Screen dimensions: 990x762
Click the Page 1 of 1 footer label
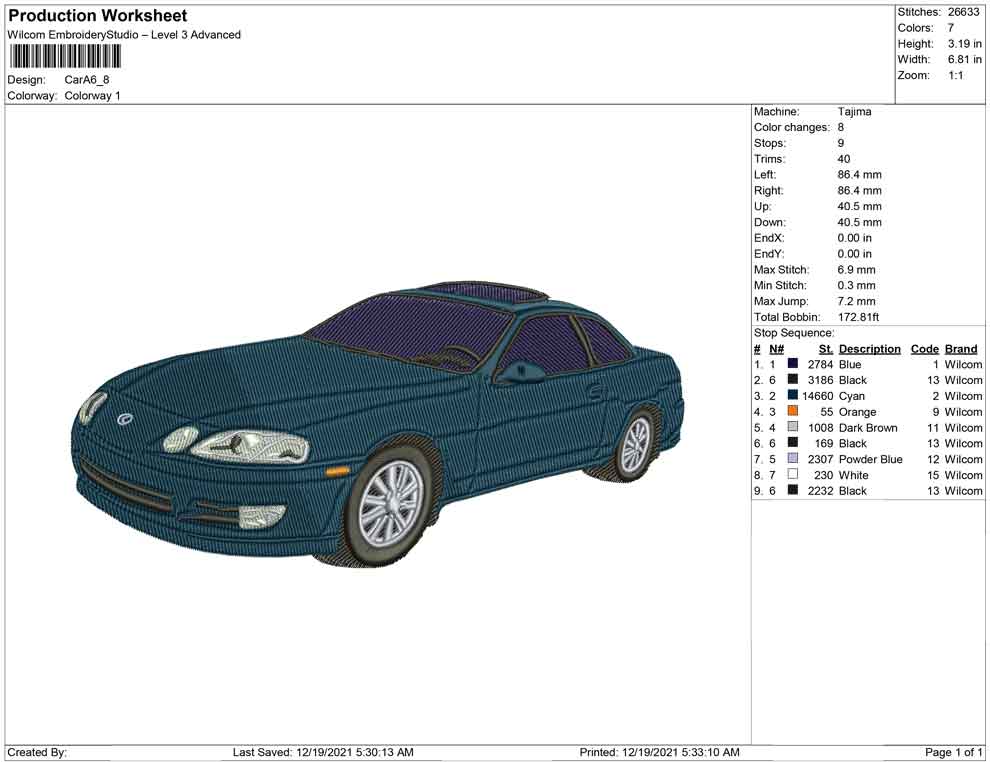(953, 752)
